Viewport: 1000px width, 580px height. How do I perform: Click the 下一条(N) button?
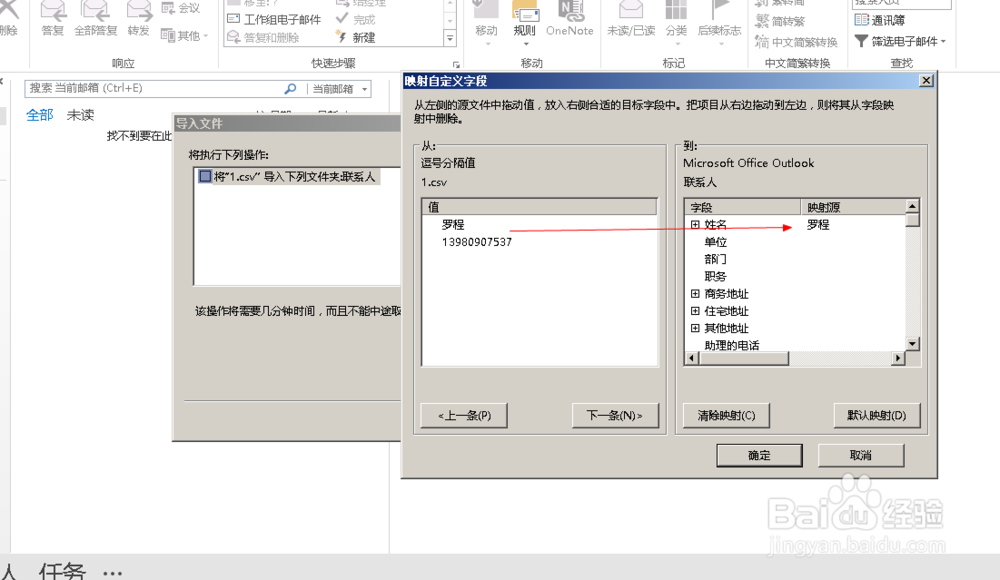pos(617,415)
